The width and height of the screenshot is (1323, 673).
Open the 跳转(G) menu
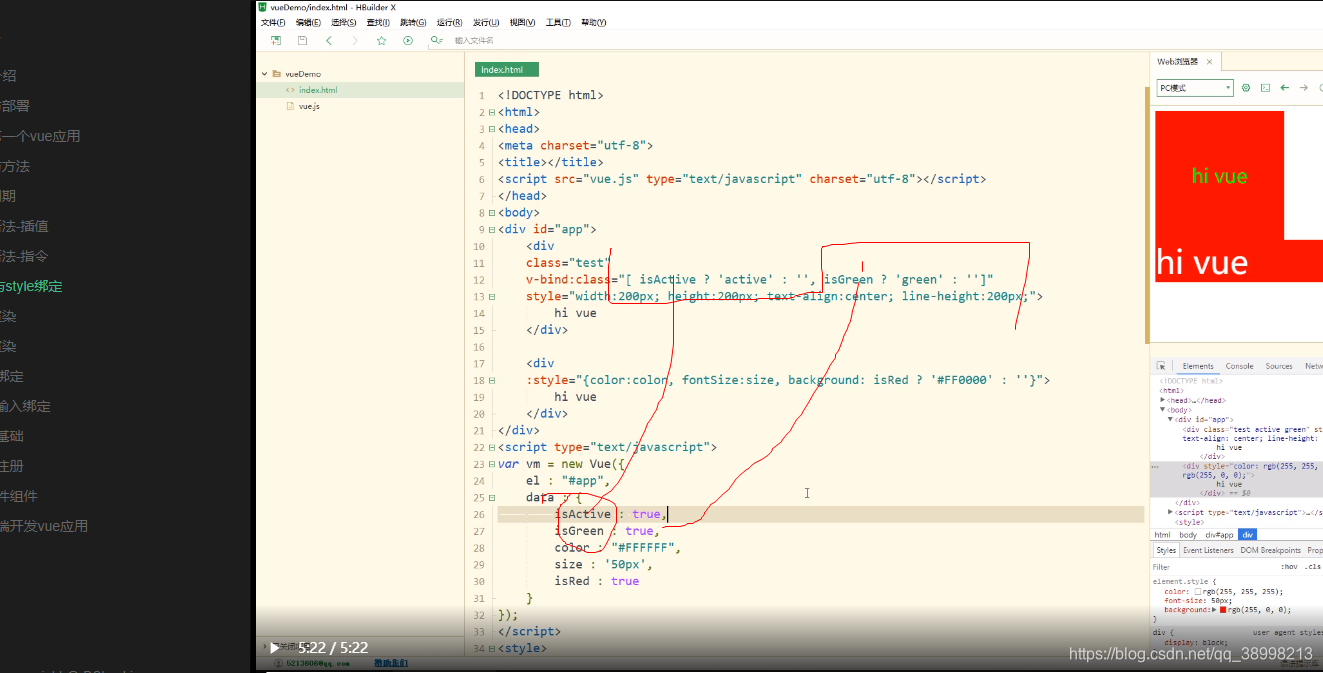click(413, 22)
